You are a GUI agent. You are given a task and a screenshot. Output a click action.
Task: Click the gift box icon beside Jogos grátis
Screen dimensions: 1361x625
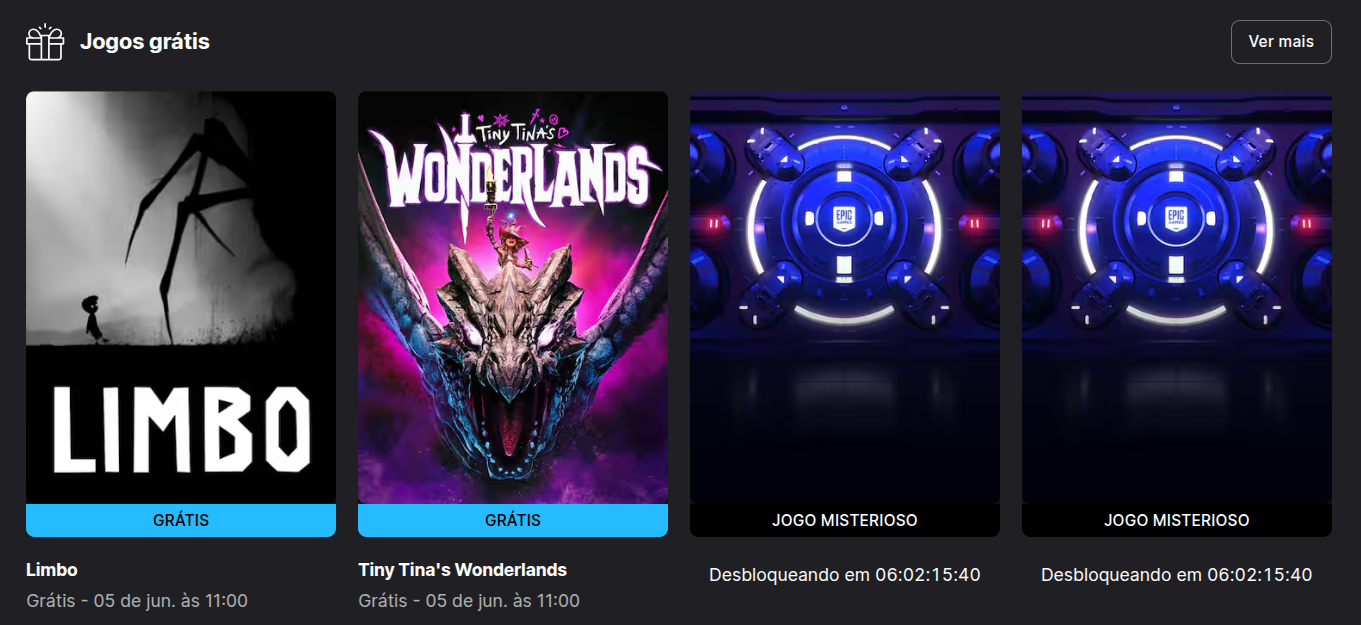pos(45,42)
